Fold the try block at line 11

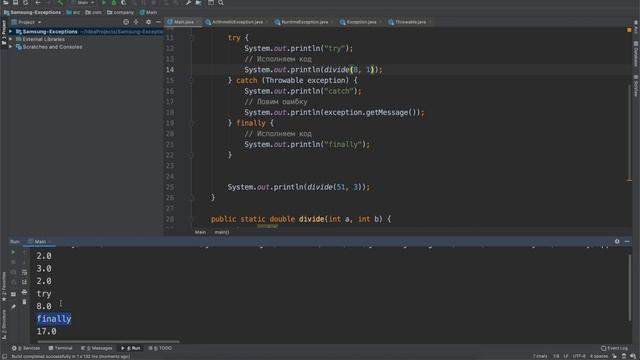pos(191,38)
